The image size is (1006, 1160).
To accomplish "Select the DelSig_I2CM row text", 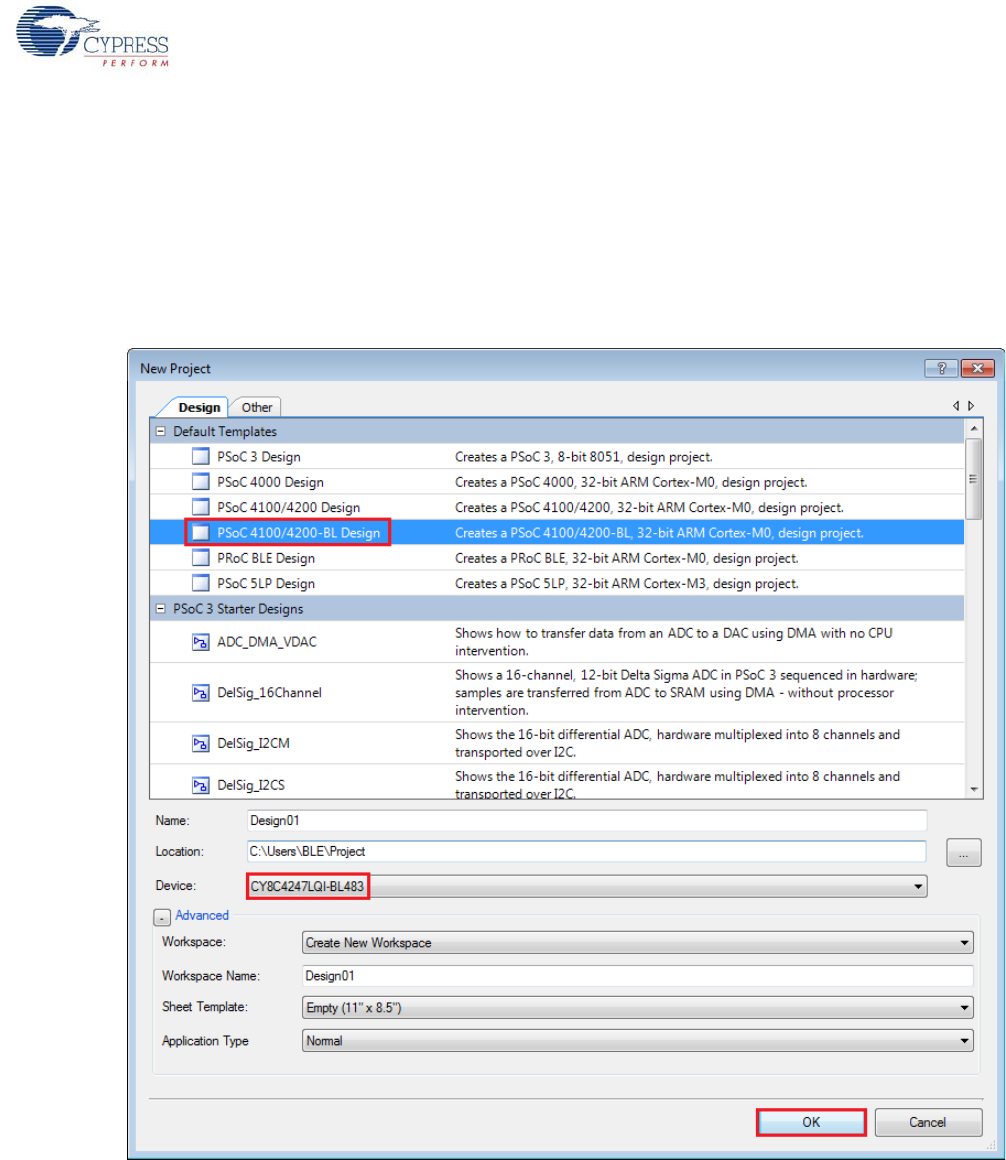I will (x=254, y=743).
